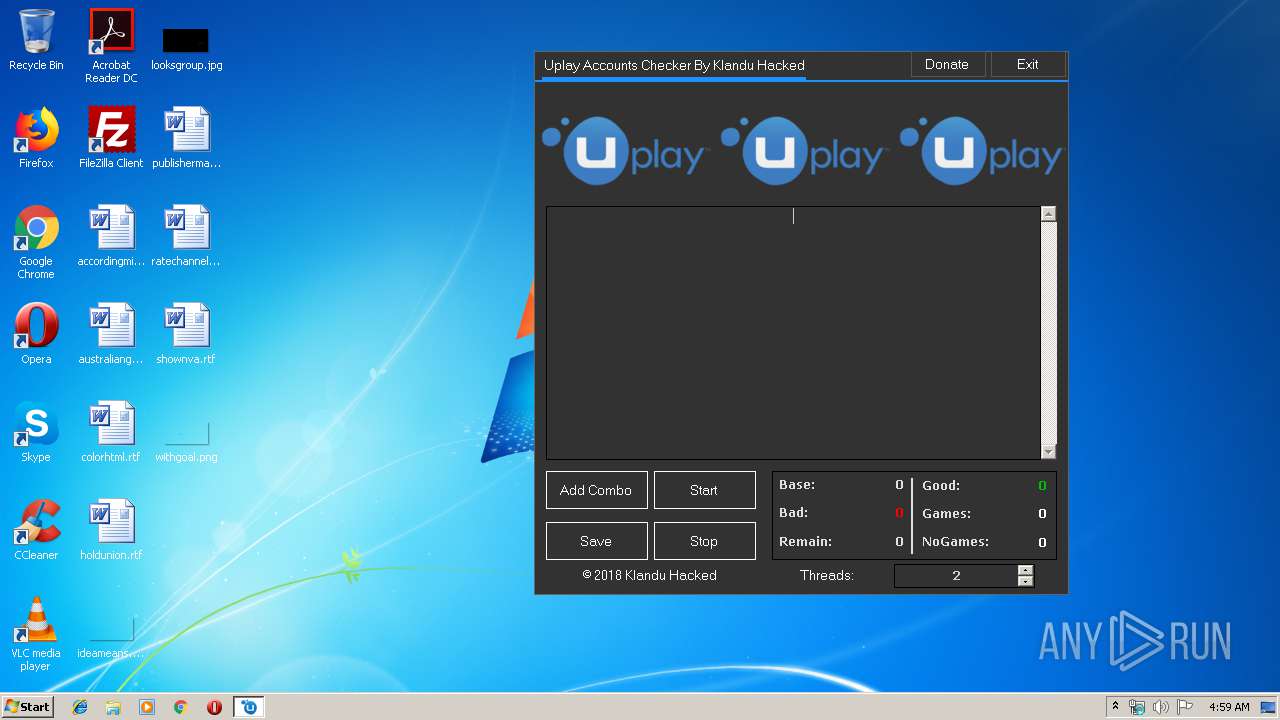Click the Good counter label
This screenshot has height=720, width=1280.
pyautogui.click(x=941, y=485)
